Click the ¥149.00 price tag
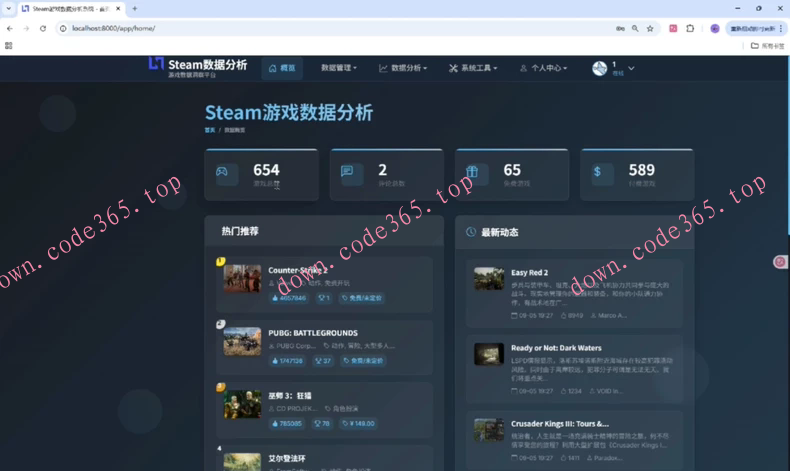The height and width of the screenshot is (471, 790). [358, 424]
